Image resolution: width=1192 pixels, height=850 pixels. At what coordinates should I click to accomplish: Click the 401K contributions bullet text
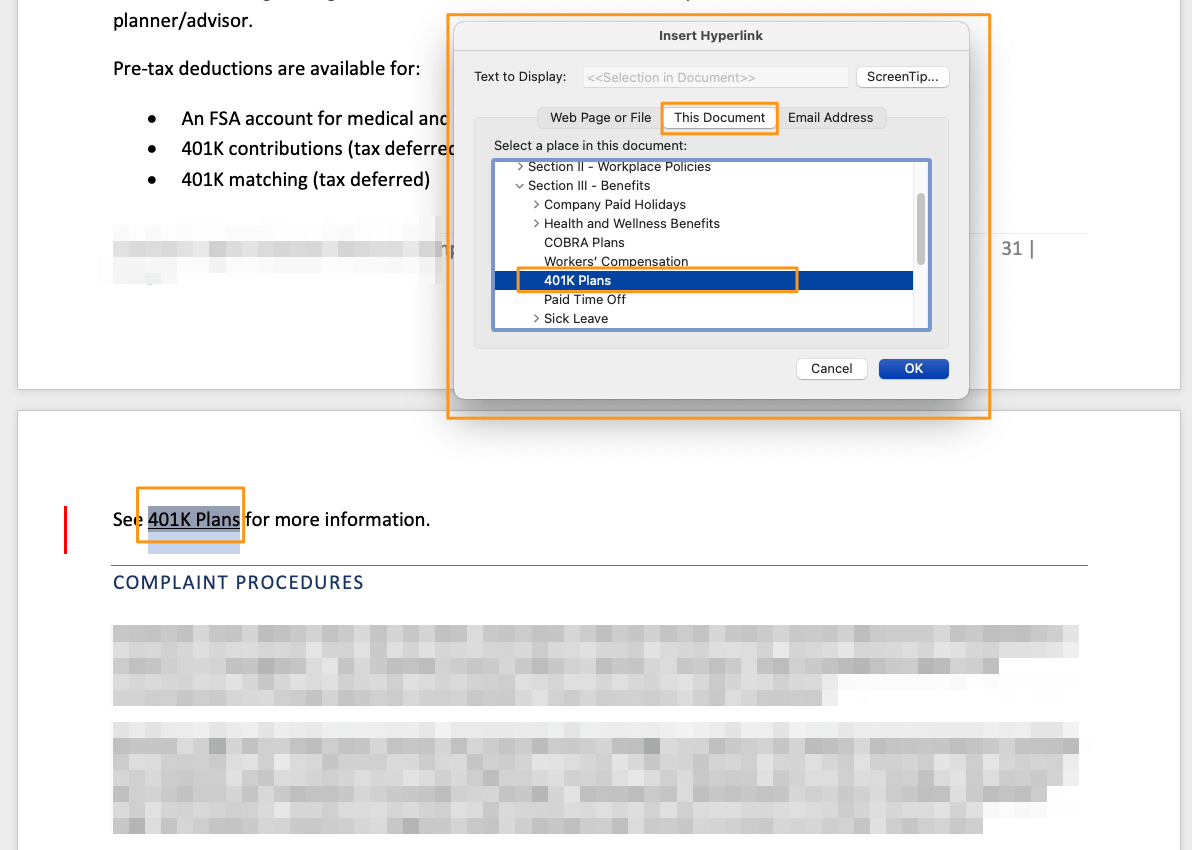tap(318, 149)
